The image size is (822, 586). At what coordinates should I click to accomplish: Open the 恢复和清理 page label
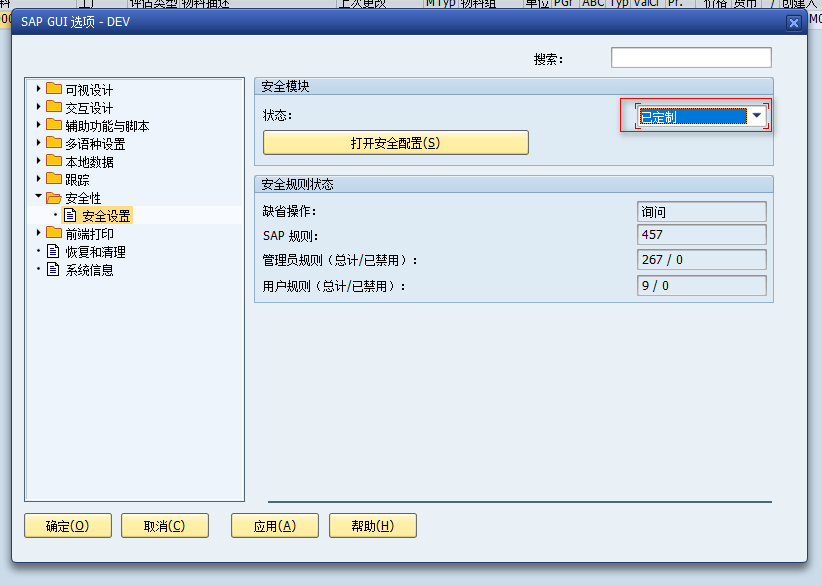95,252
